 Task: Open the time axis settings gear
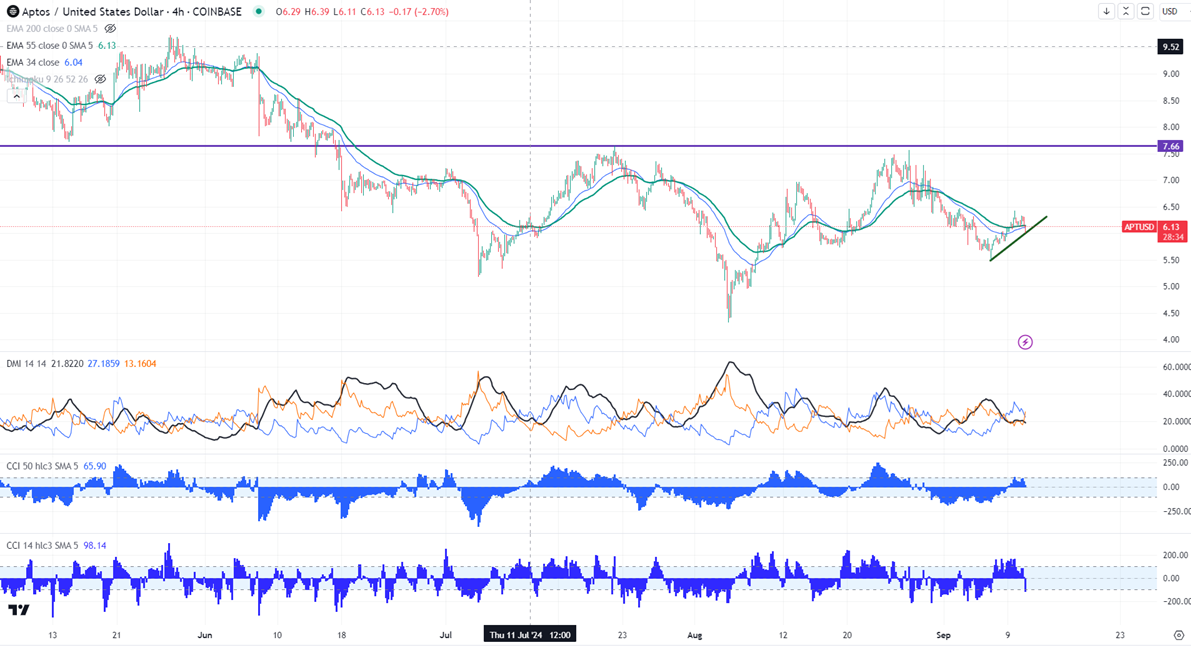tap(1179, 636)
